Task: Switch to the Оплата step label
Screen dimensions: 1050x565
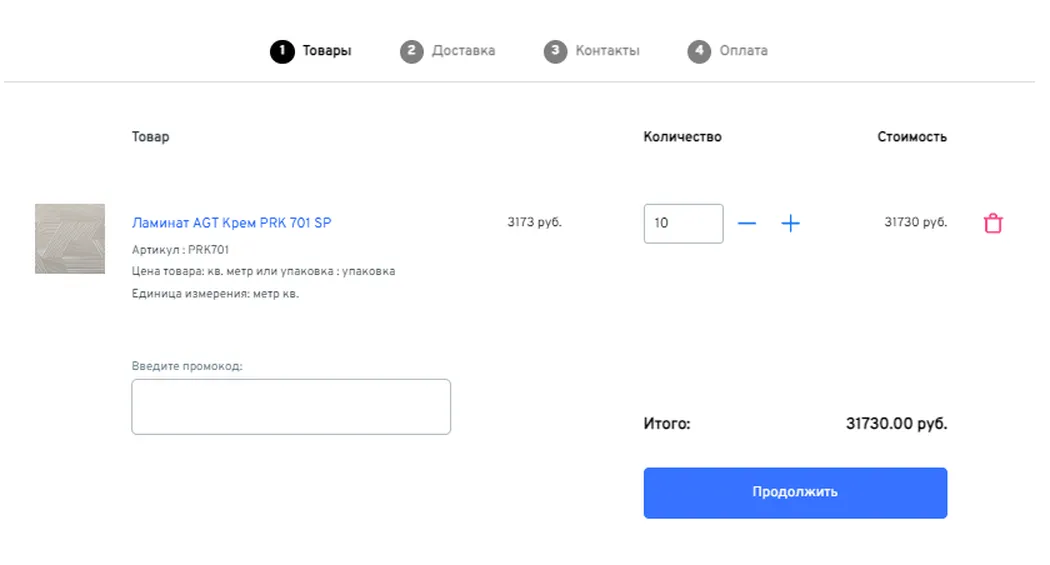Action: coord(743,51)
